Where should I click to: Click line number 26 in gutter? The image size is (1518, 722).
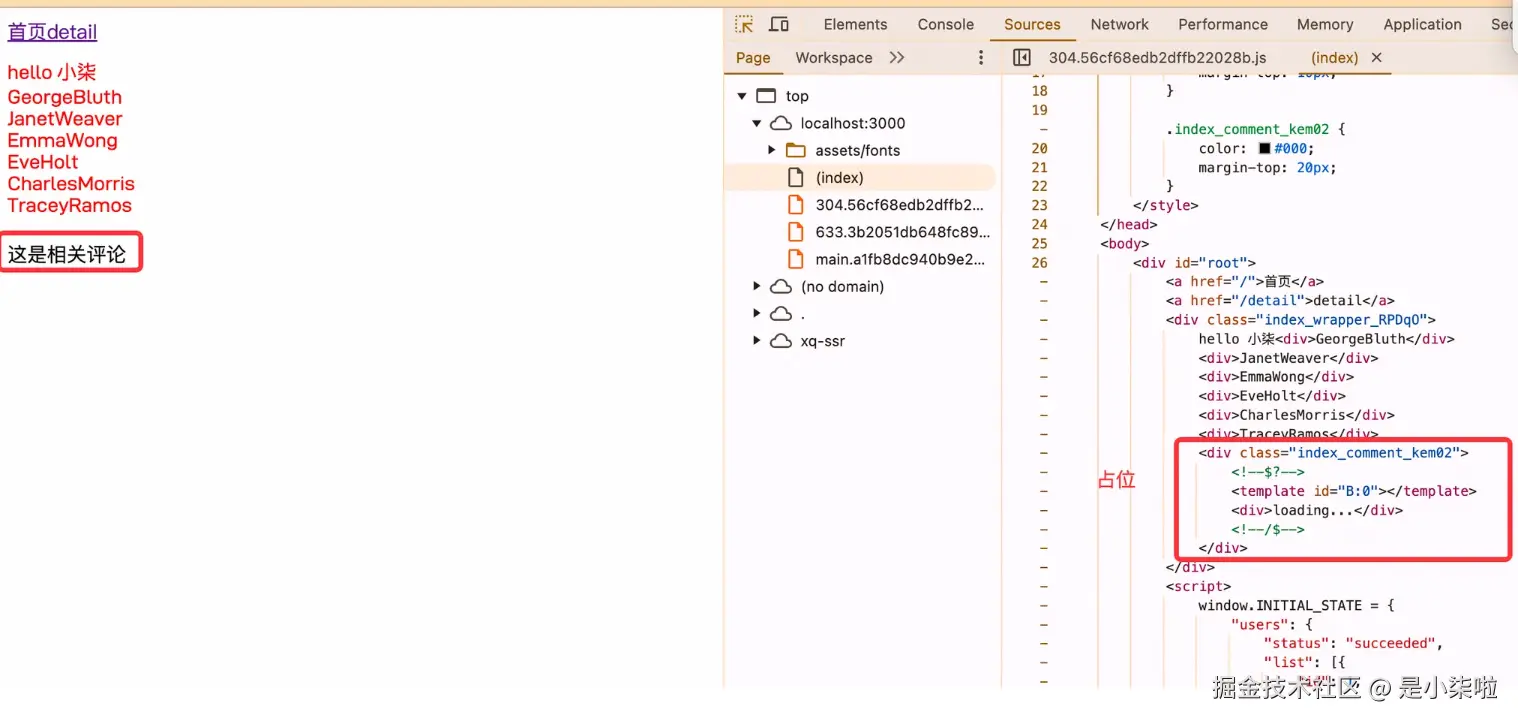[1039, 262]
